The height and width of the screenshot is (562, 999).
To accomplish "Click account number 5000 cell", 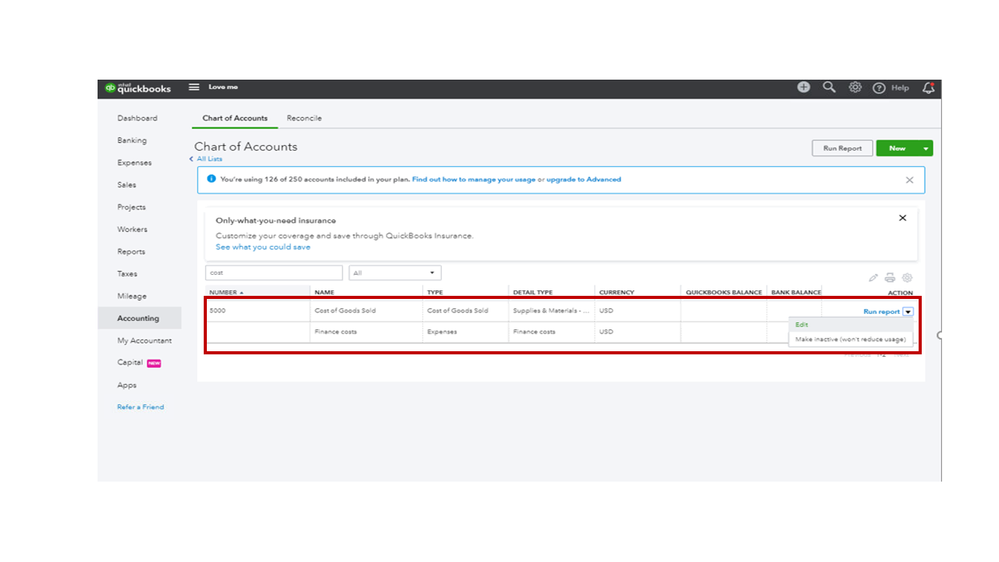I will pyautogui.click(x=218, y=311).
